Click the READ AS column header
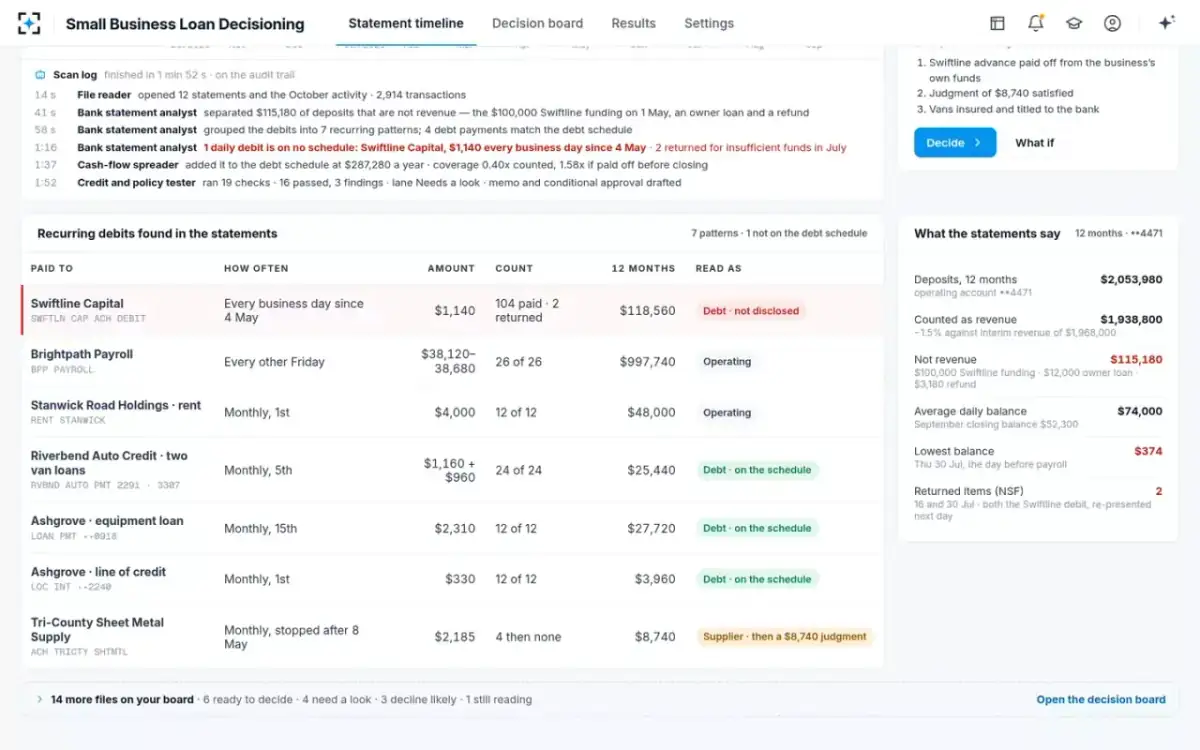The image size is (1200, 750). (x=719, y=268)
